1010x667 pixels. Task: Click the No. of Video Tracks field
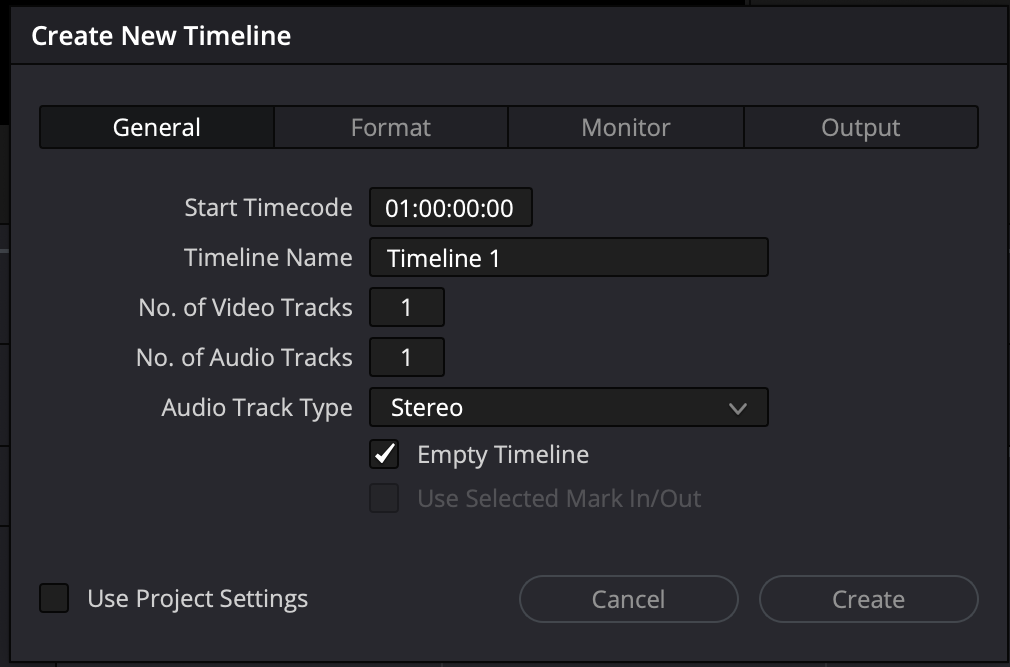(406, 307)
